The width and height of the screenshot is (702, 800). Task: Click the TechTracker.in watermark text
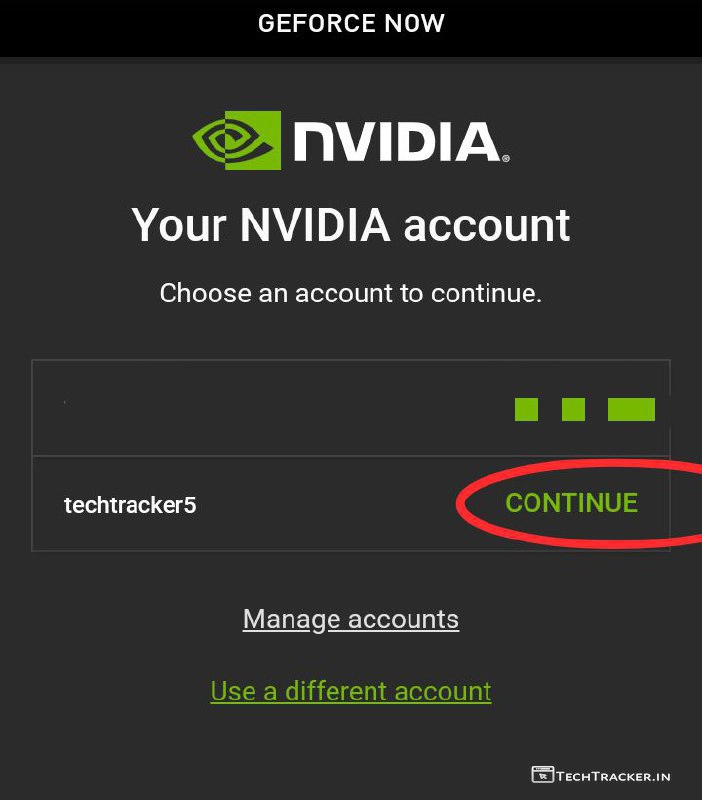614,775
